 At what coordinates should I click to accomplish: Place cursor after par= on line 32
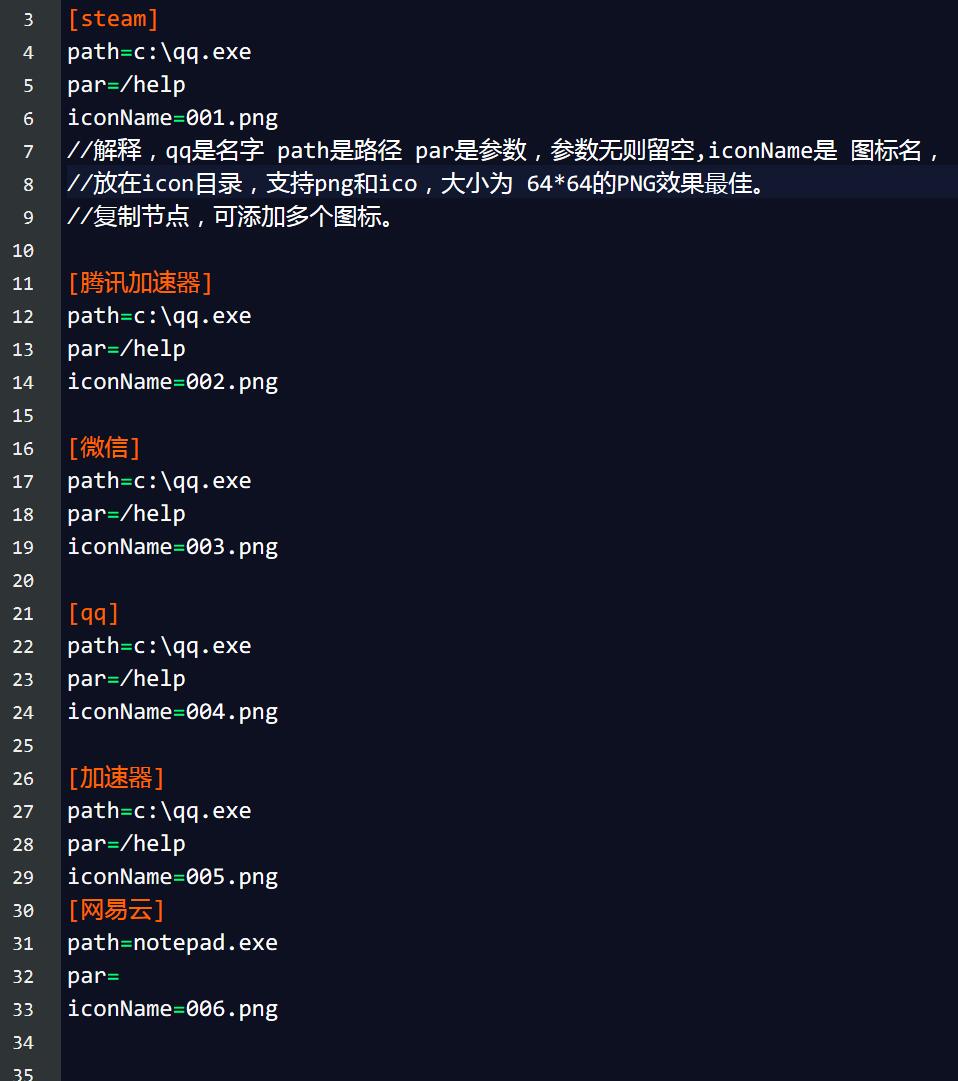pyautogui.click(x=121, y=976)
